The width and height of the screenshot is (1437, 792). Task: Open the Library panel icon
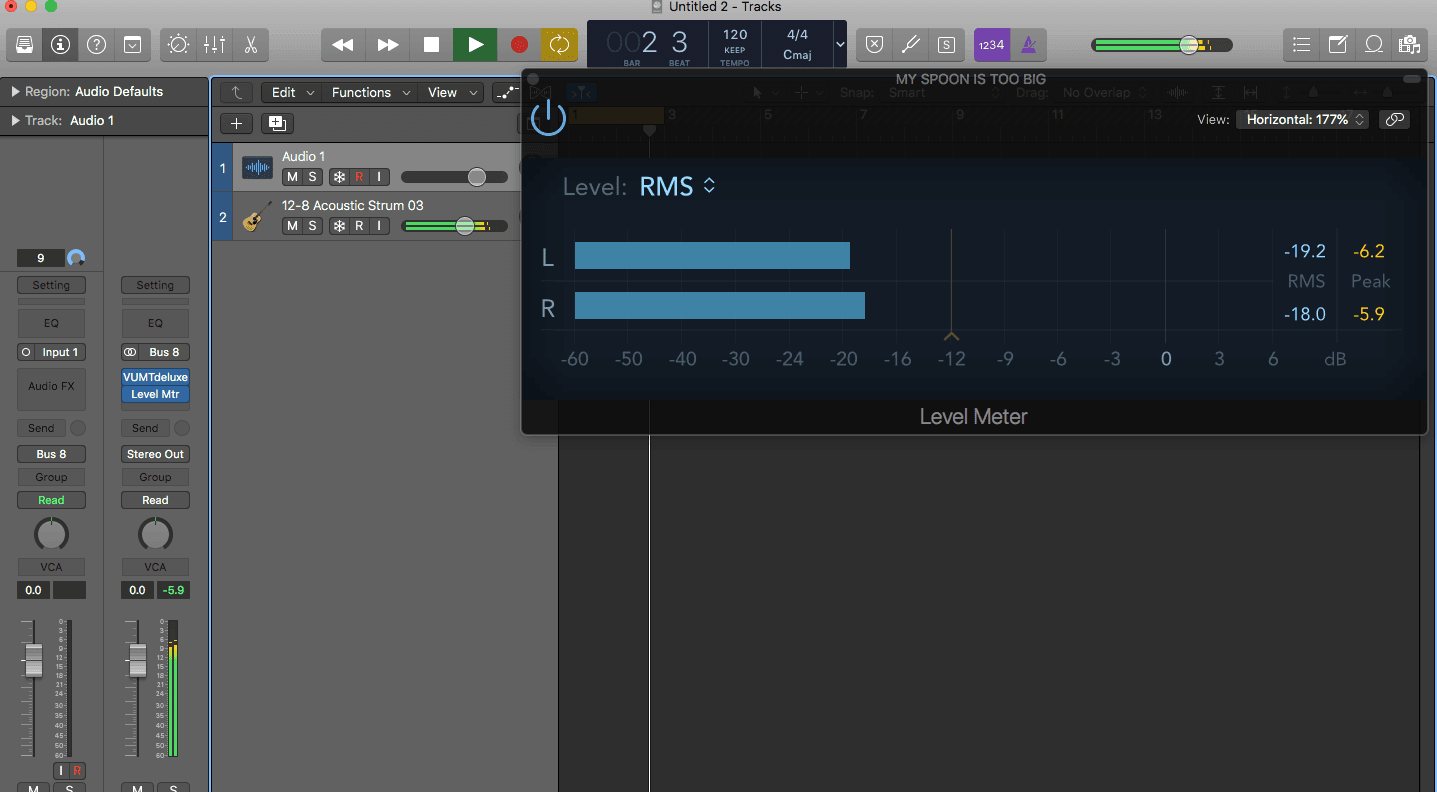click(x=25, y=44)
